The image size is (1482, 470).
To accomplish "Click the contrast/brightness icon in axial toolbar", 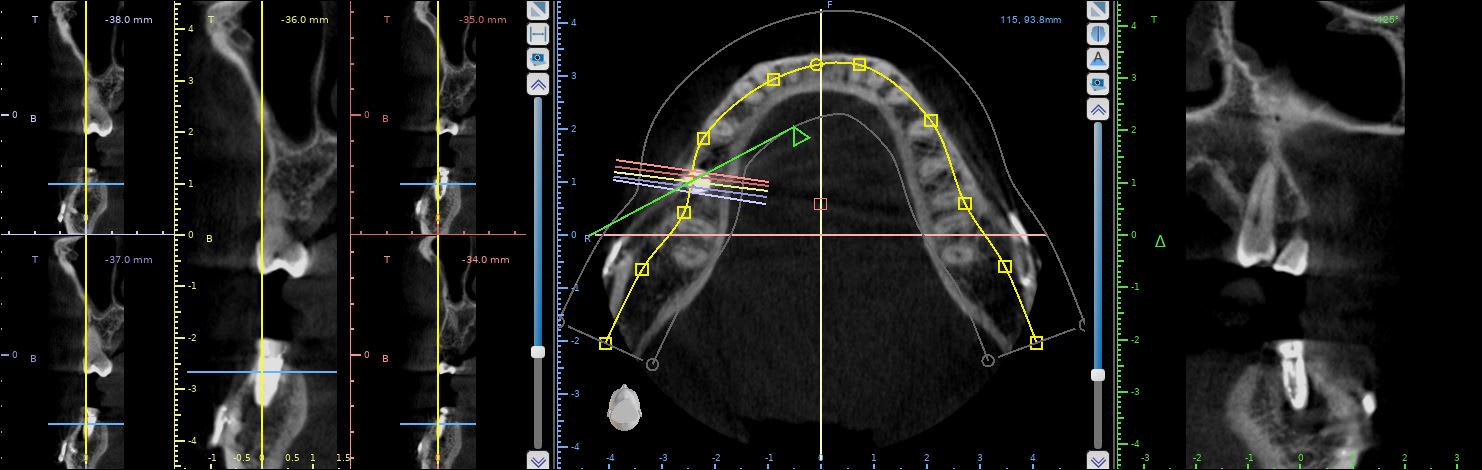I will pyautogui.click(x=538, y=10).
